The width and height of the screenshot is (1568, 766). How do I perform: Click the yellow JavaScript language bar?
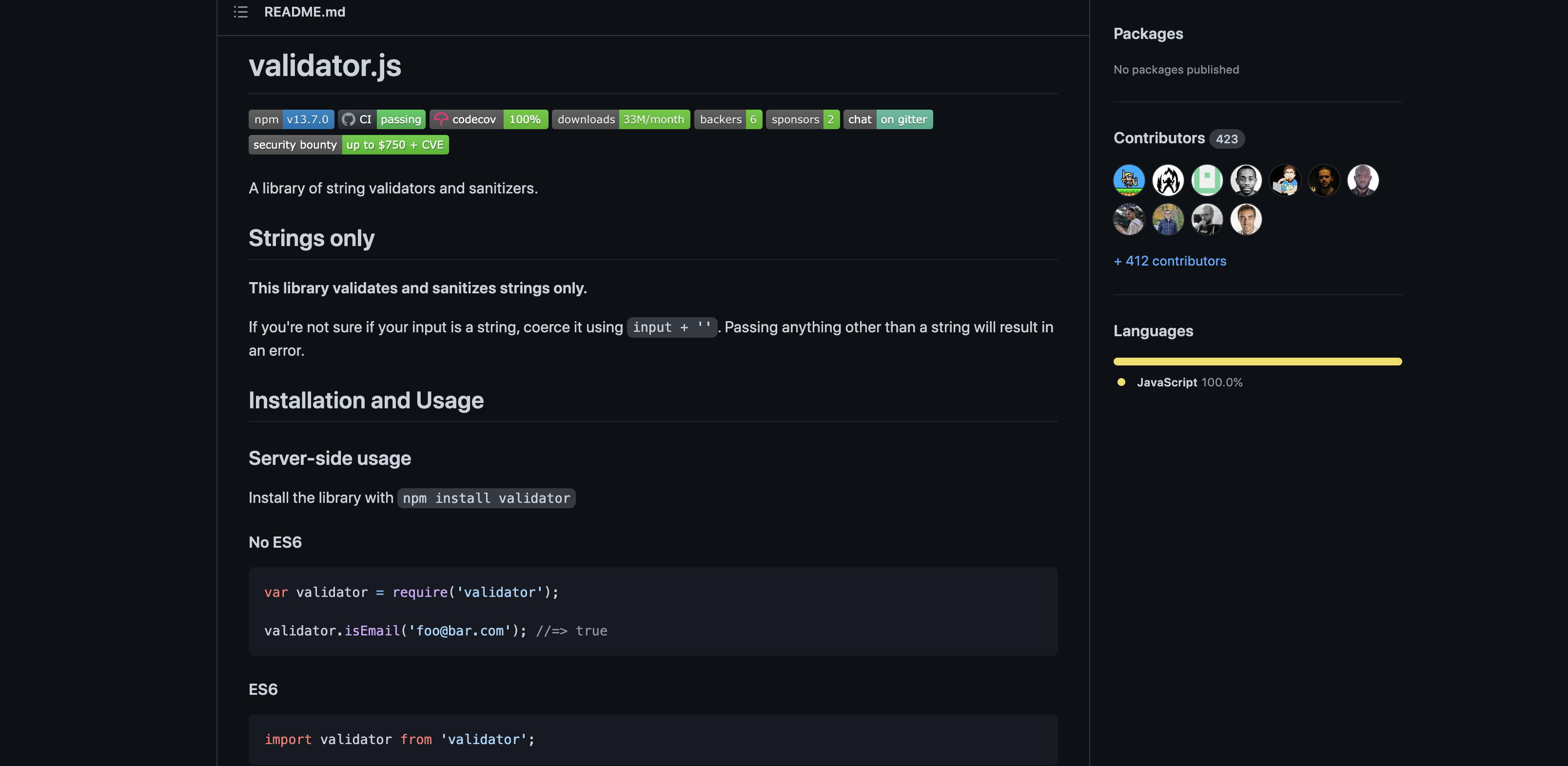1257,362
